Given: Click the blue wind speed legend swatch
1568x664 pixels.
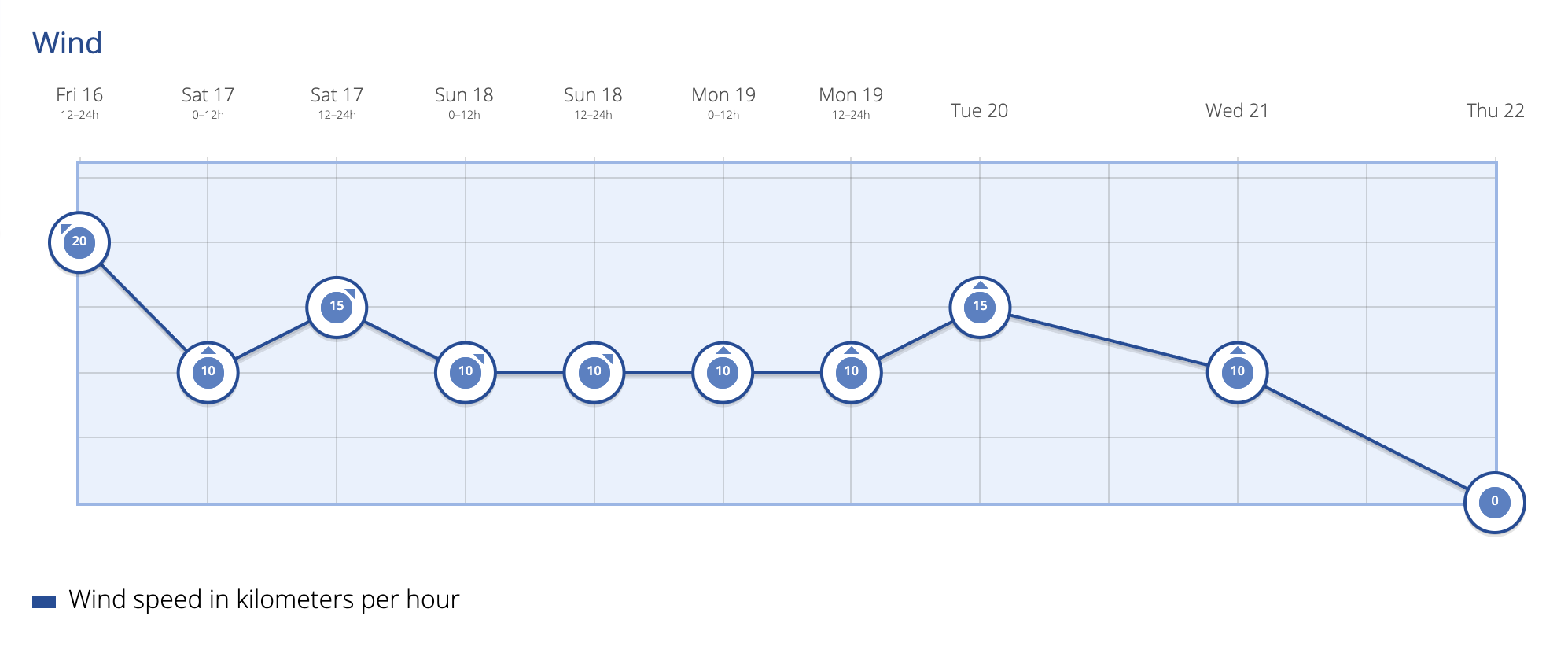Looking at the screenshot, I should click(44, 602).
